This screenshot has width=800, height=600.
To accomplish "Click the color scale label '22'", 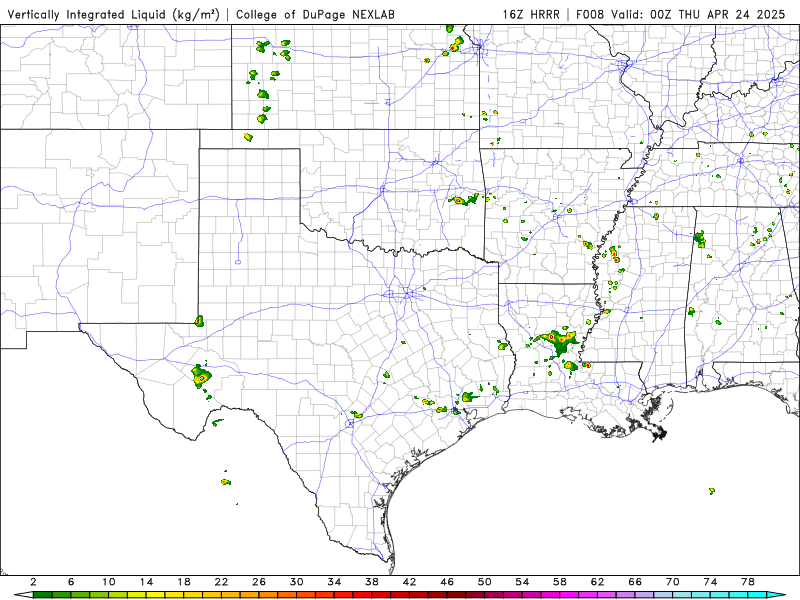I will pos(221,582).
